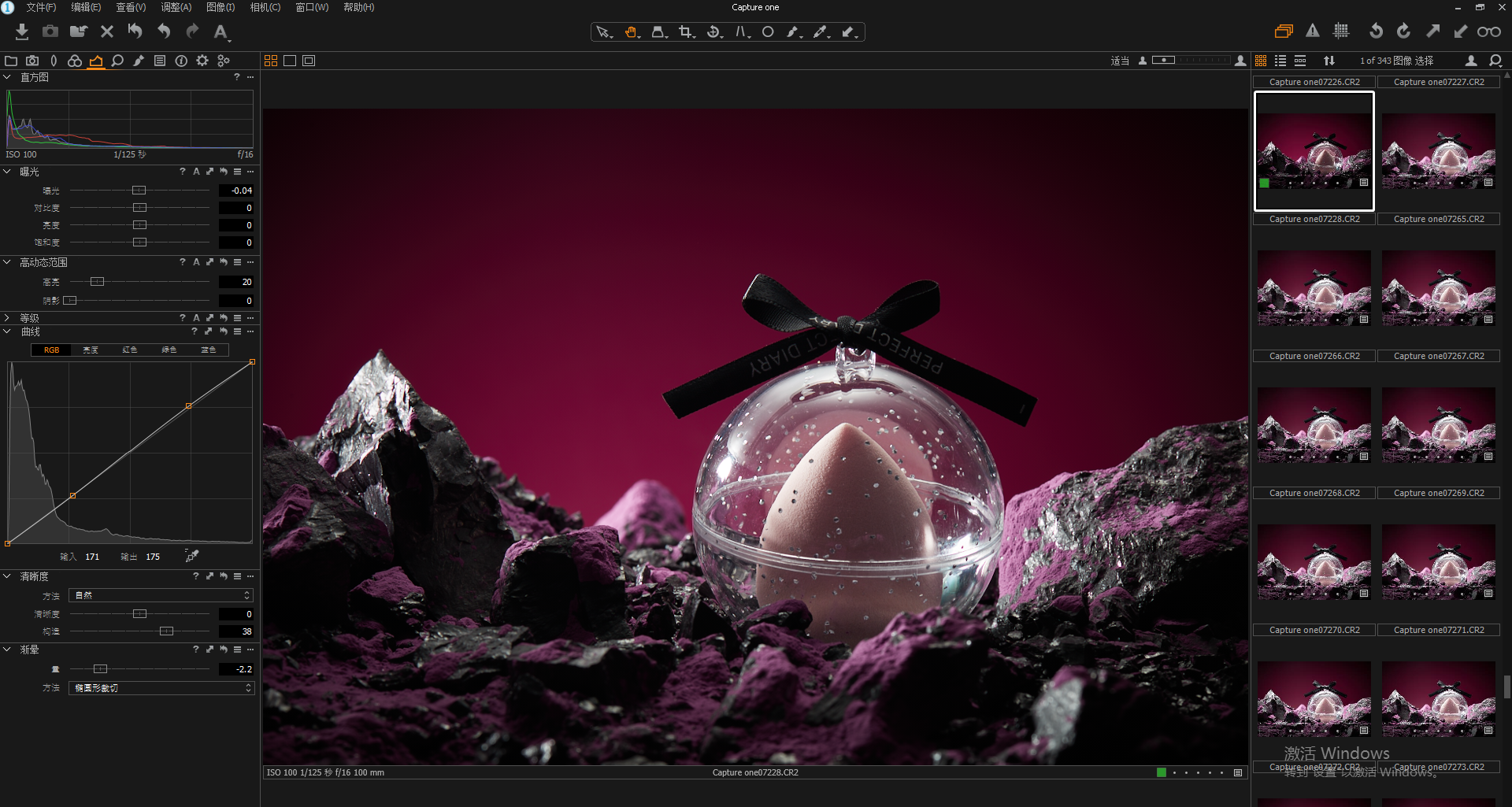The image size is (1512, 807).
Task: Select the Crop cursor tool
Action: pyautogui.click(x=687, y=32)
